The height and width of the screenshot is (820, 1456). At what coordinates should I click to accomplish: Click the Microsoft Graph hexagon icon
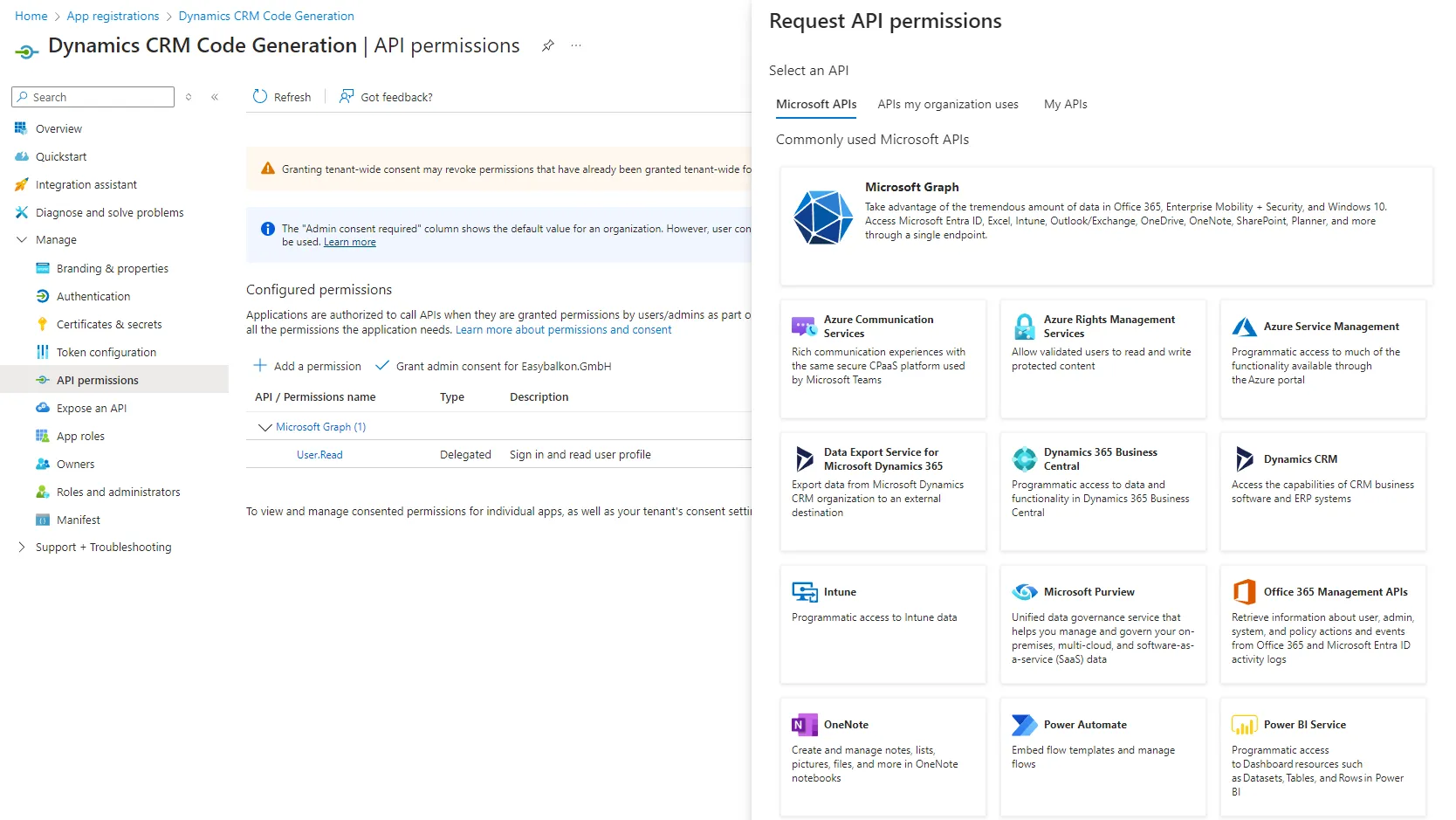click(x=823, y=217)
